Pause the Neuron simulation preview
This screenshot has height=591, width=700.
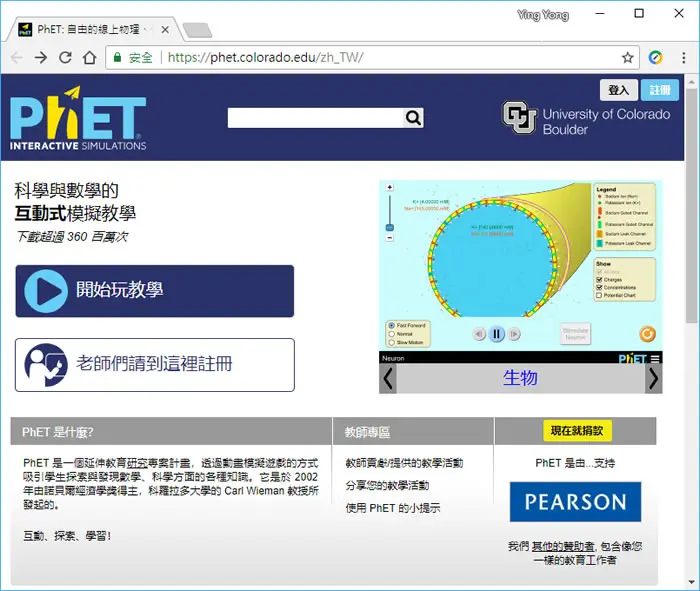point(496,334)
